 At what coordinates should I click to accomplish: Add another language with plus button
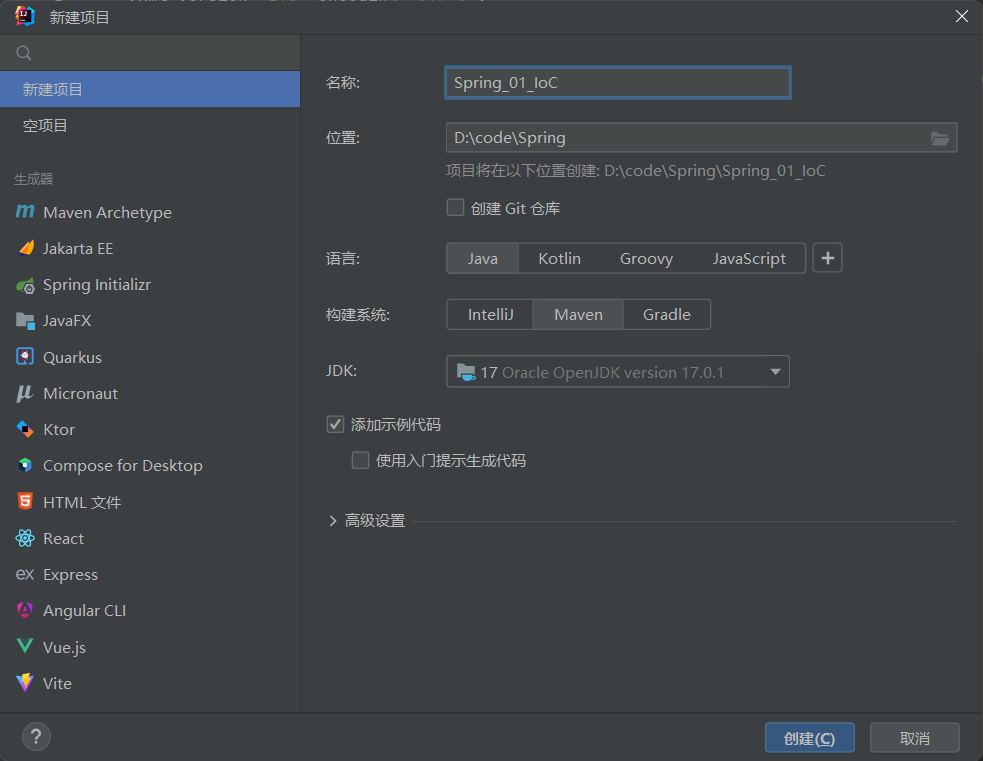(x=827, y=258)
